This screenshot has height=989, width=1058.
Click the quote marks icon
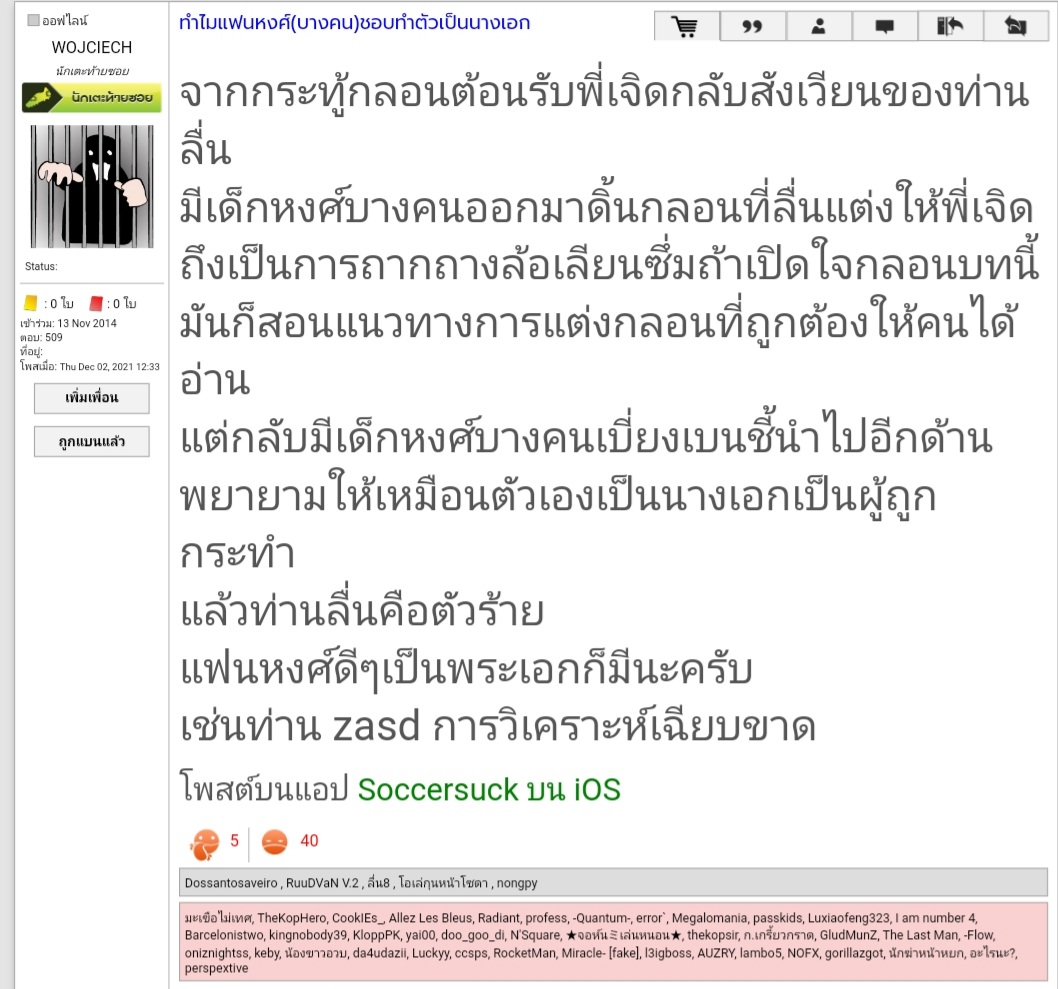click(752, 27)
